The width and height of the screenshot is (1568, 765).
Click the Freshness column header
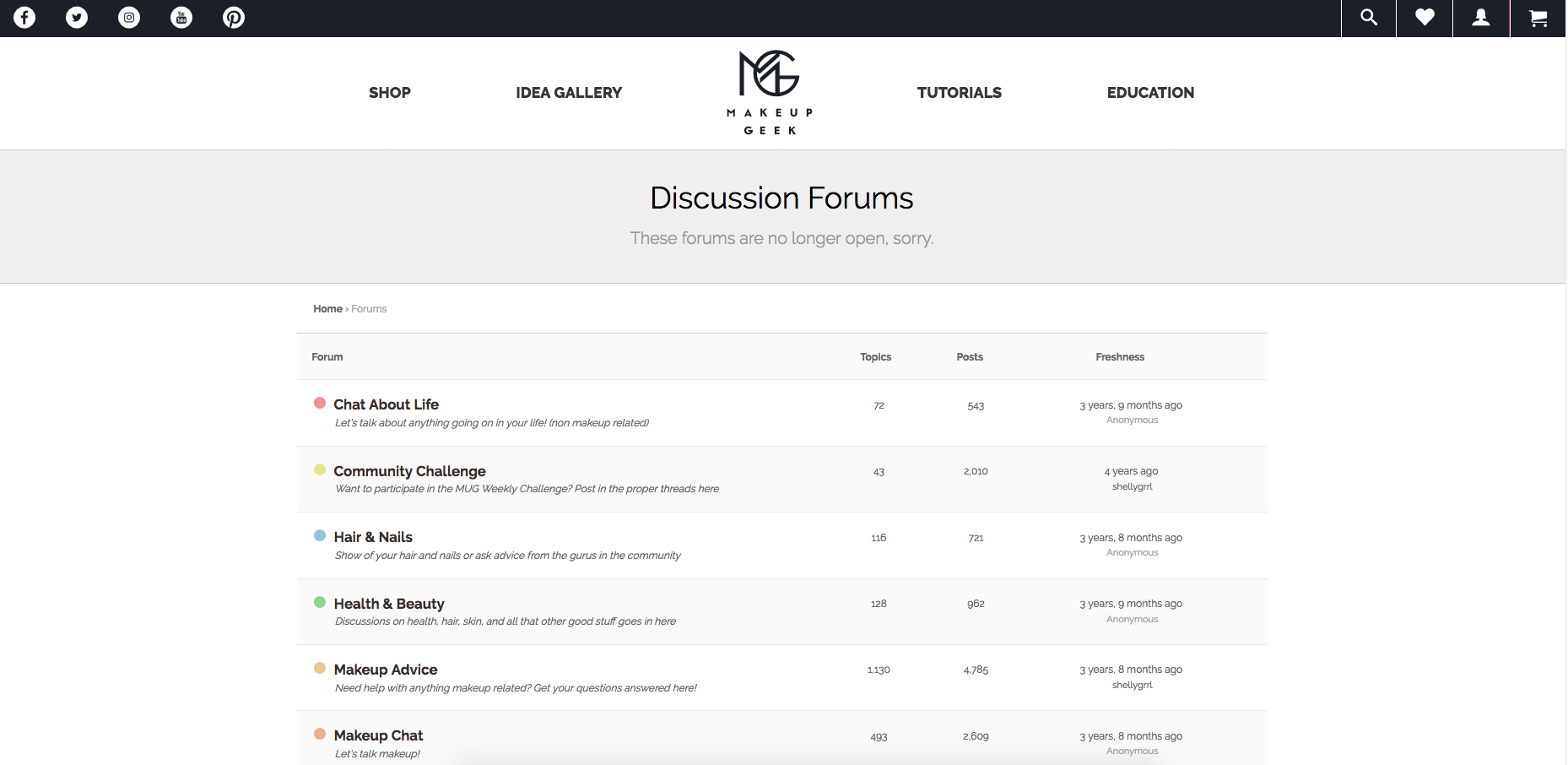[1120, 357]
